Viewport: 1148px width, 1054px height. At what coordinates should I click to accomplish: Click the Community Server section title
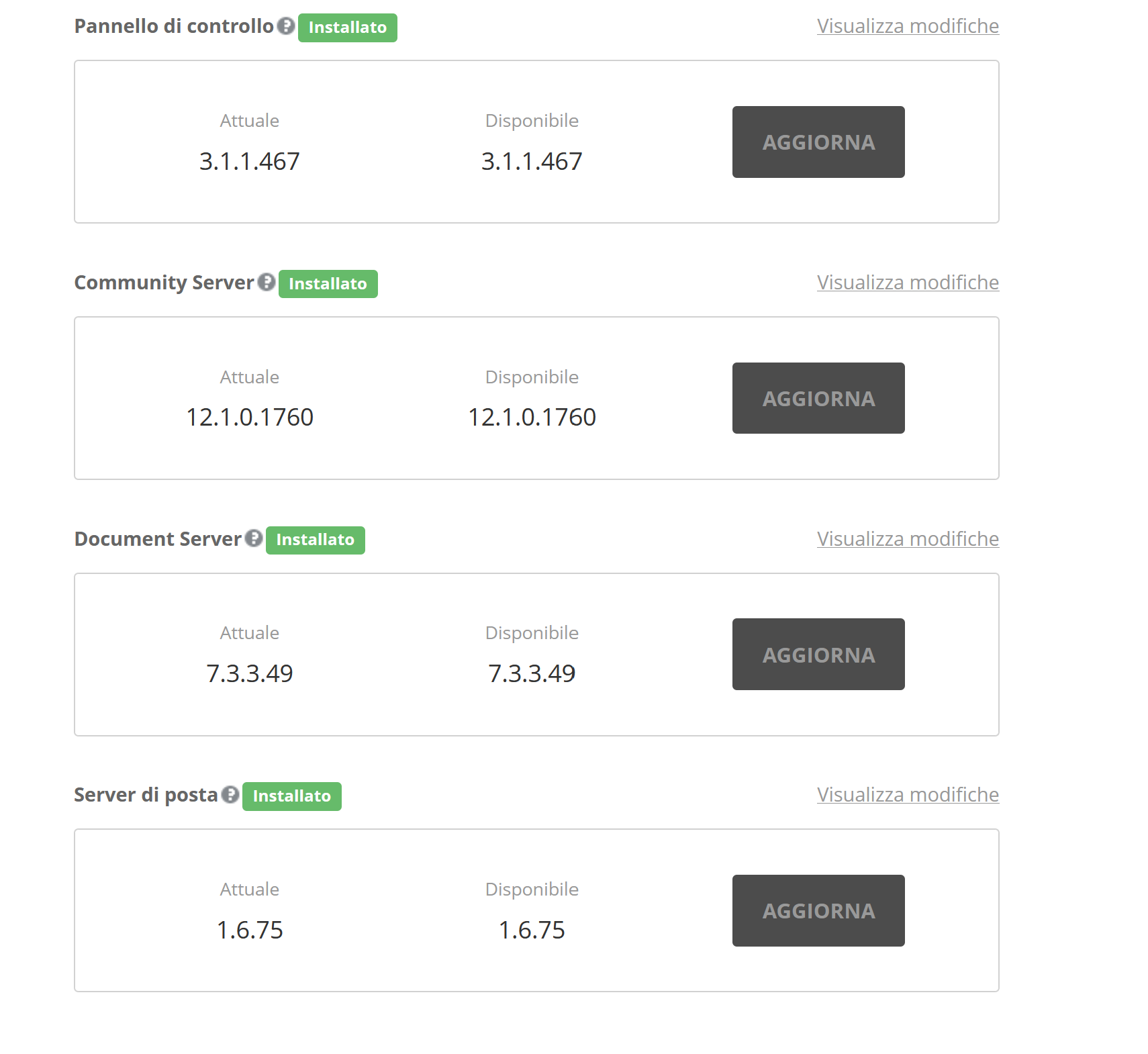pos(163,282)
